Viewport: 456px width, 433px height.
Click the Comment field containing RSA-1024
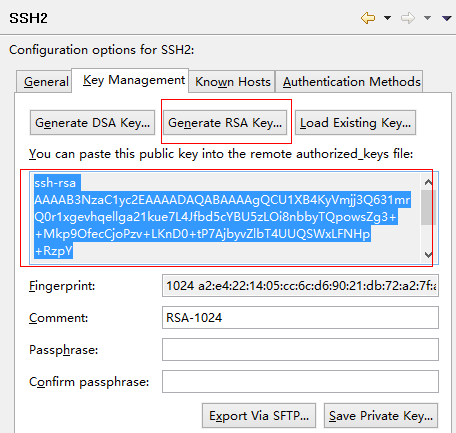point(300,318)
